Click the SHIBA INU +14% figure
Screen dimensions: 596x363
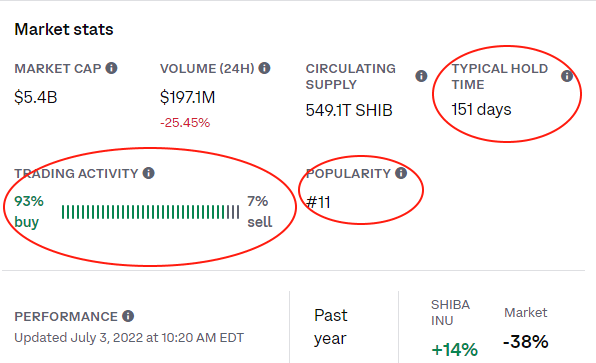[455, 350]
